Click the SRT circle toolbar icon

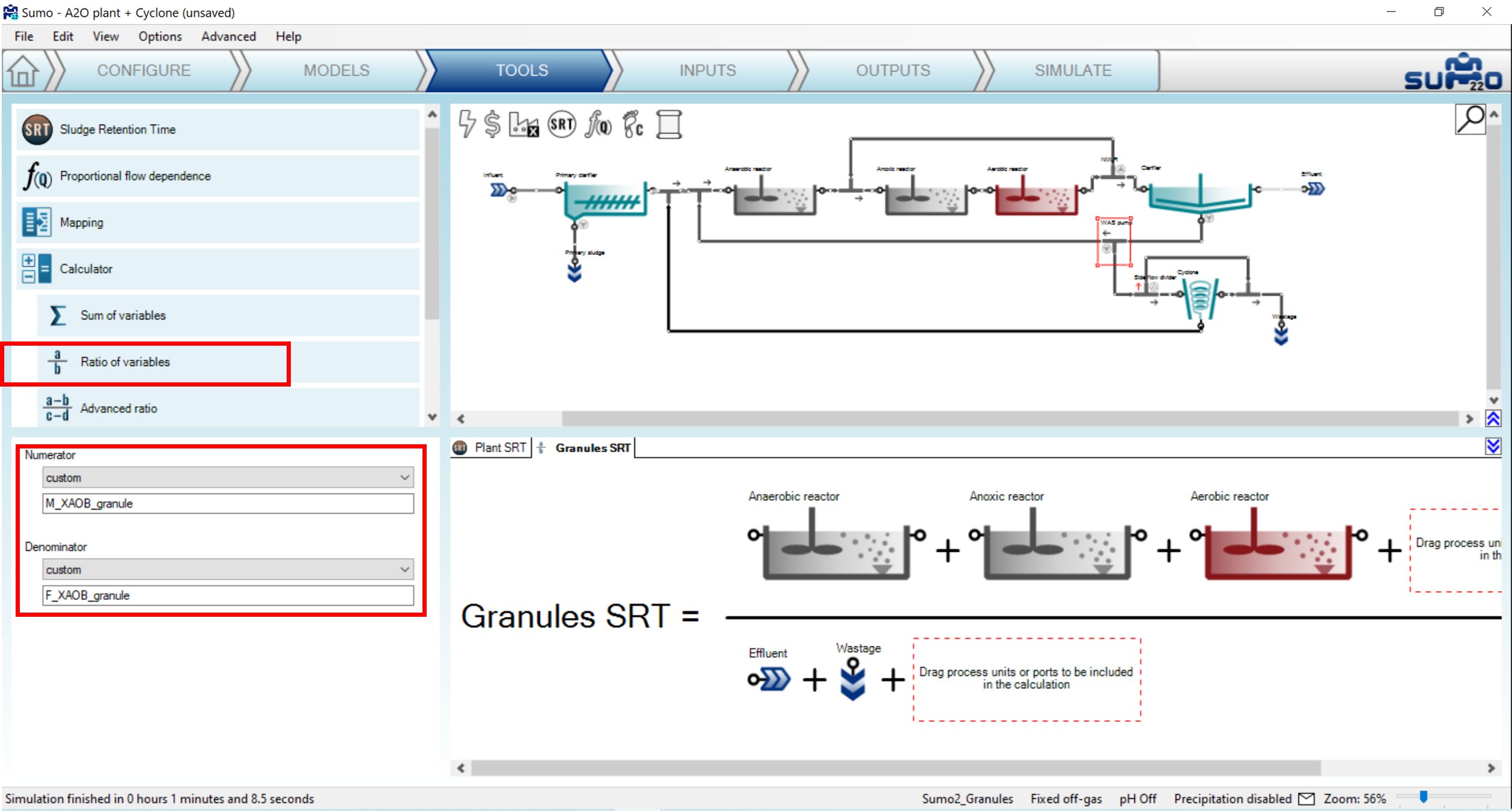[x=562, y=124]
